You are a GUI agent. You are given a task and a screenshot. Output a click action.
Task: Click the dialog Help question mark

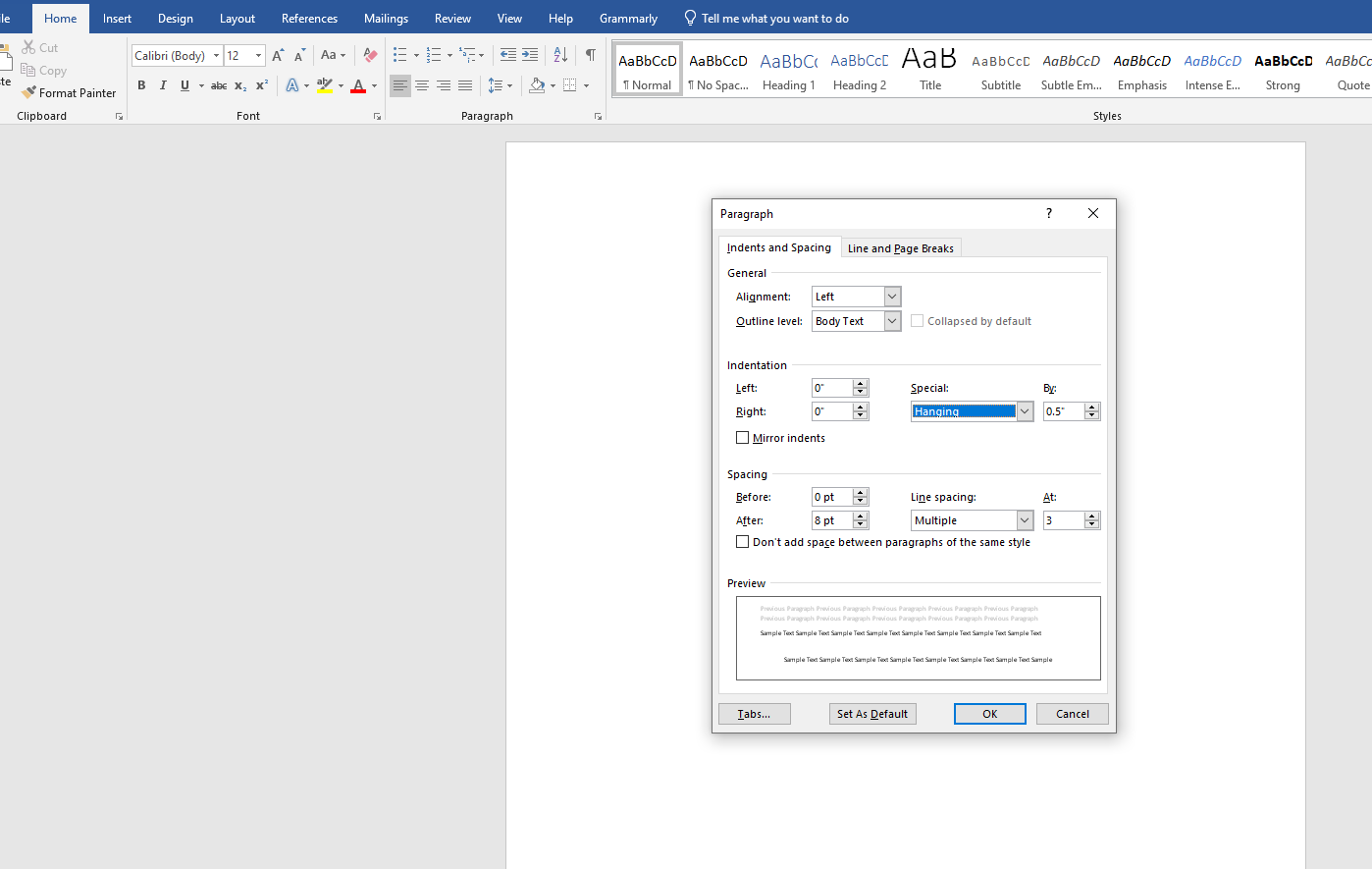click(x=1048, y=213)
